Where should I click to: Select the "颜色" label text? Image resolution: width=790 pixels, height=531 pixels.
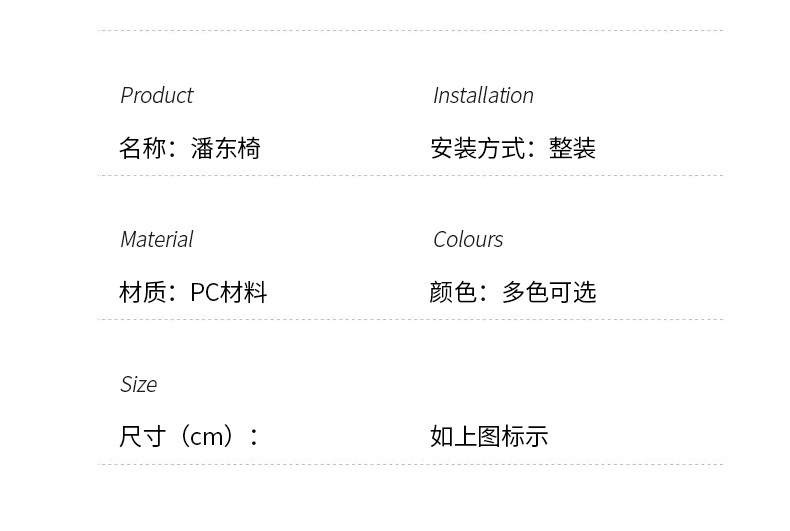click(x=453, y=292)
